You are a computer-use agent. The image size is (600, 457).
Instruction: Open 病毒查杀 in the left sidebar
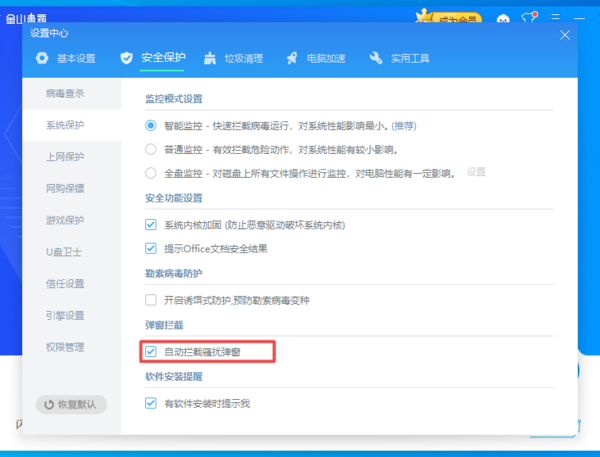click(x=65, y=93)
